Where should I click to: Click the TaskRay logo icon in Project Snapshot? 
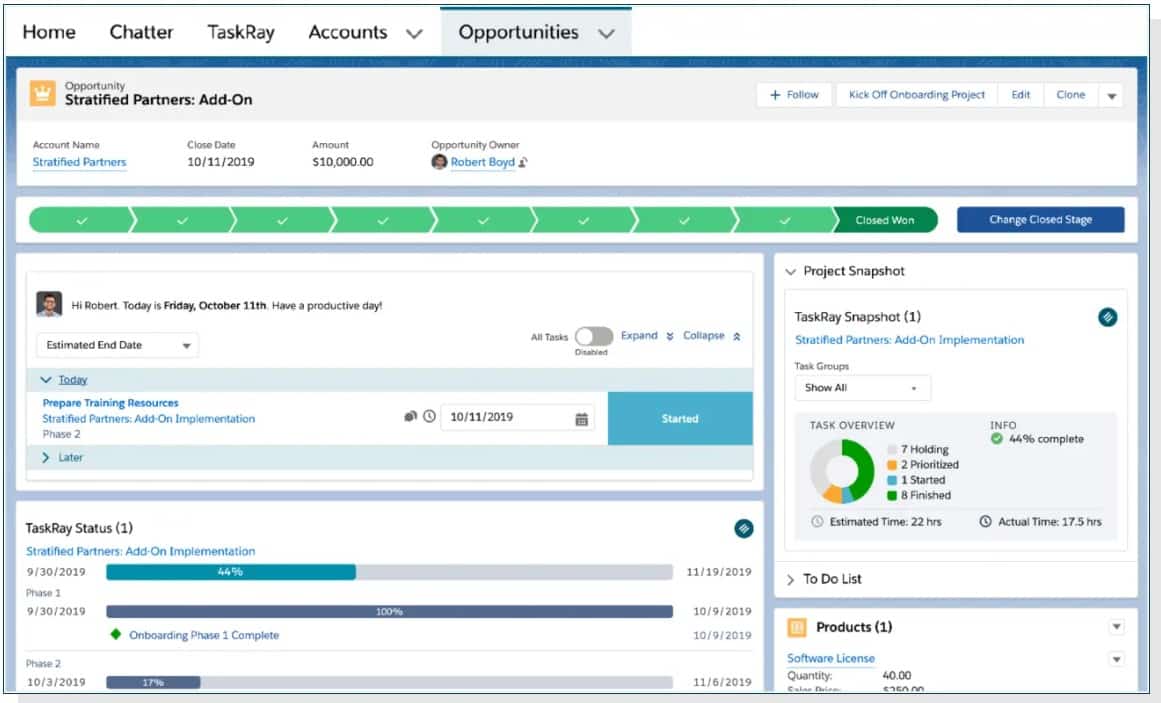coord(1107,317)
